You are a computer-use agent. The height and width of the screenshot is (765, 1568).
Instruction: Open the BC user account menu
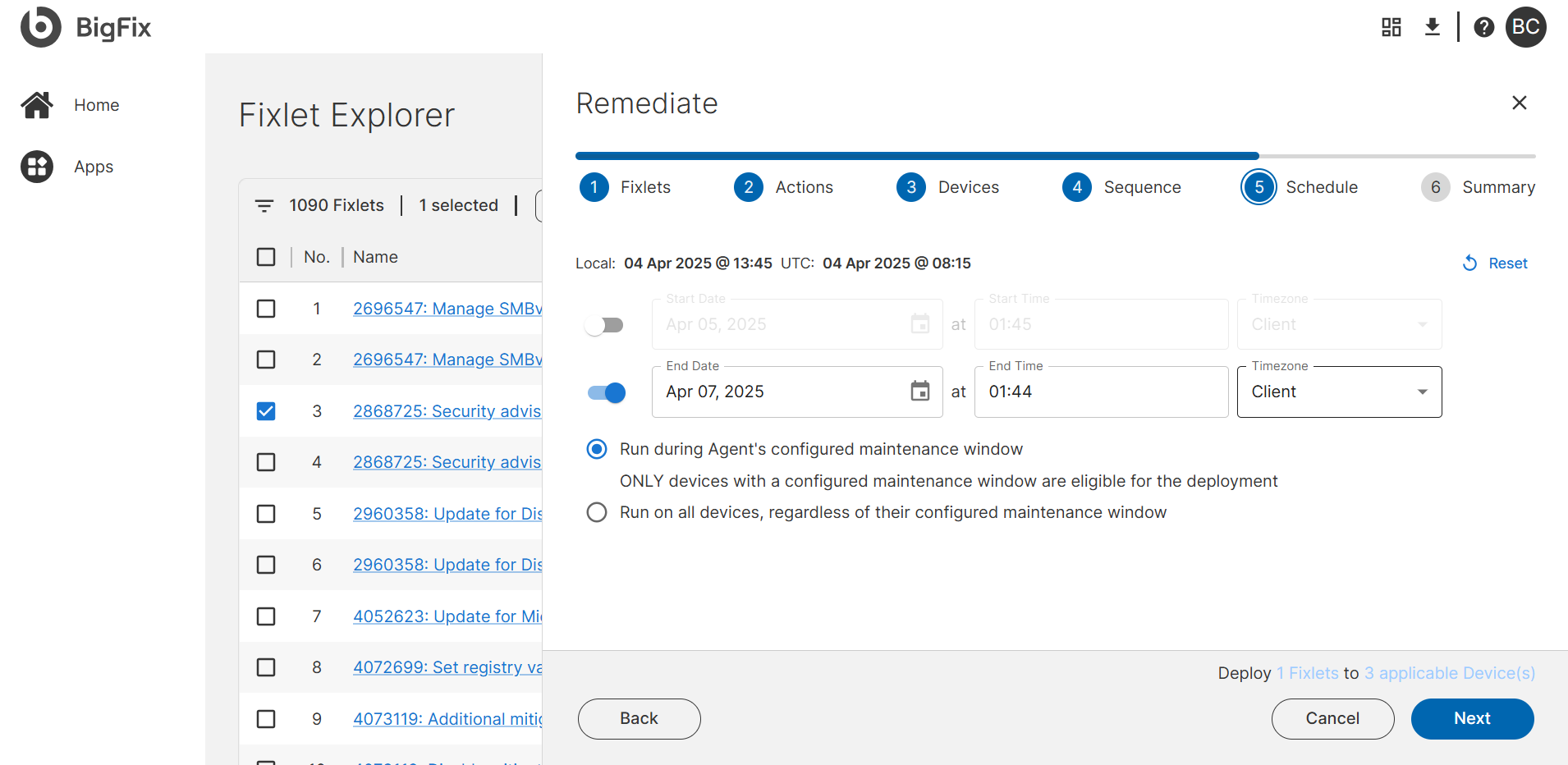[1525, 27]
